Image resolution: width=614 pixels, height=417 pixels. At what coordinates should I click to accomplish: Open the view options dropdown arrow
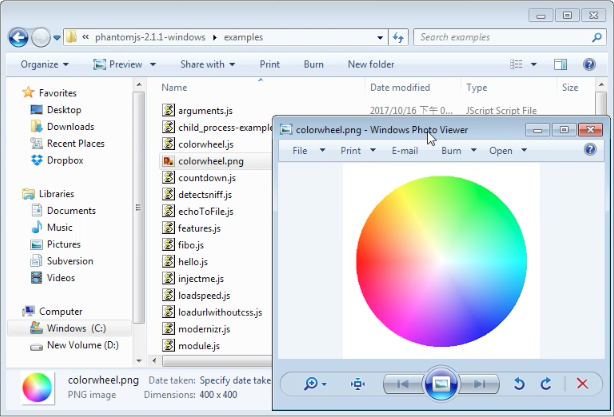coord(533,65)
